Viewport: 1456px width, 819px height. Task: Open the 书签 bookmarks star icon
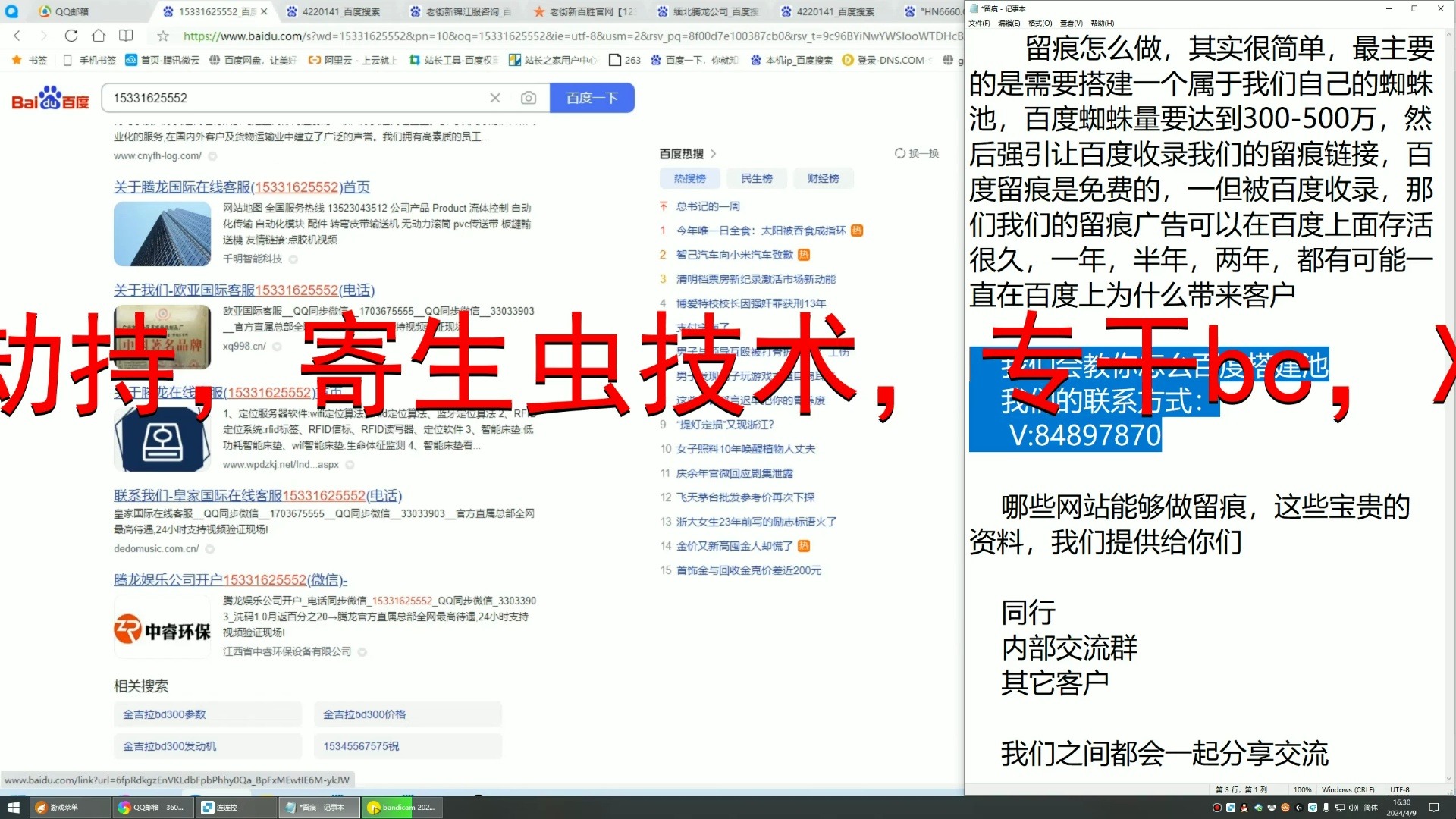(x=17, y=60)
